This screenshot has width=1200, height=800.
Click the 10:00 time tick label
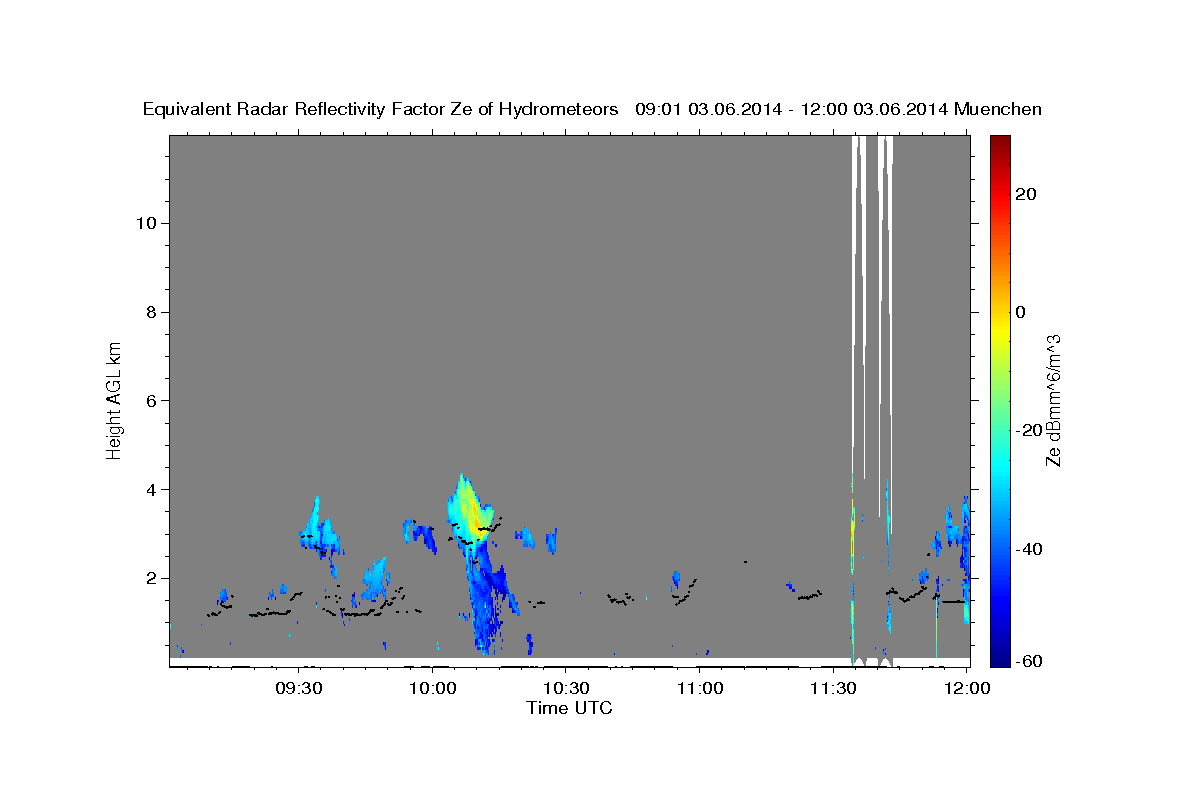433,688
